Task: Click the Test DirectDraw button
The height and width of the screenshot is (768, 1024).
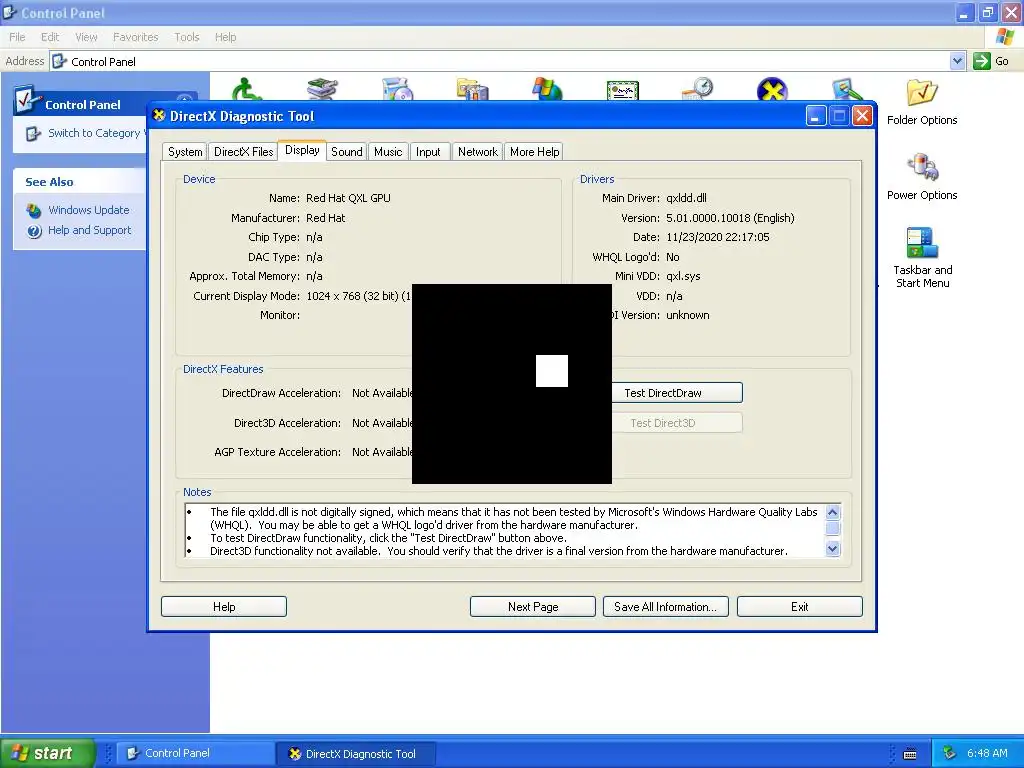Action: [x=677, y=393]
